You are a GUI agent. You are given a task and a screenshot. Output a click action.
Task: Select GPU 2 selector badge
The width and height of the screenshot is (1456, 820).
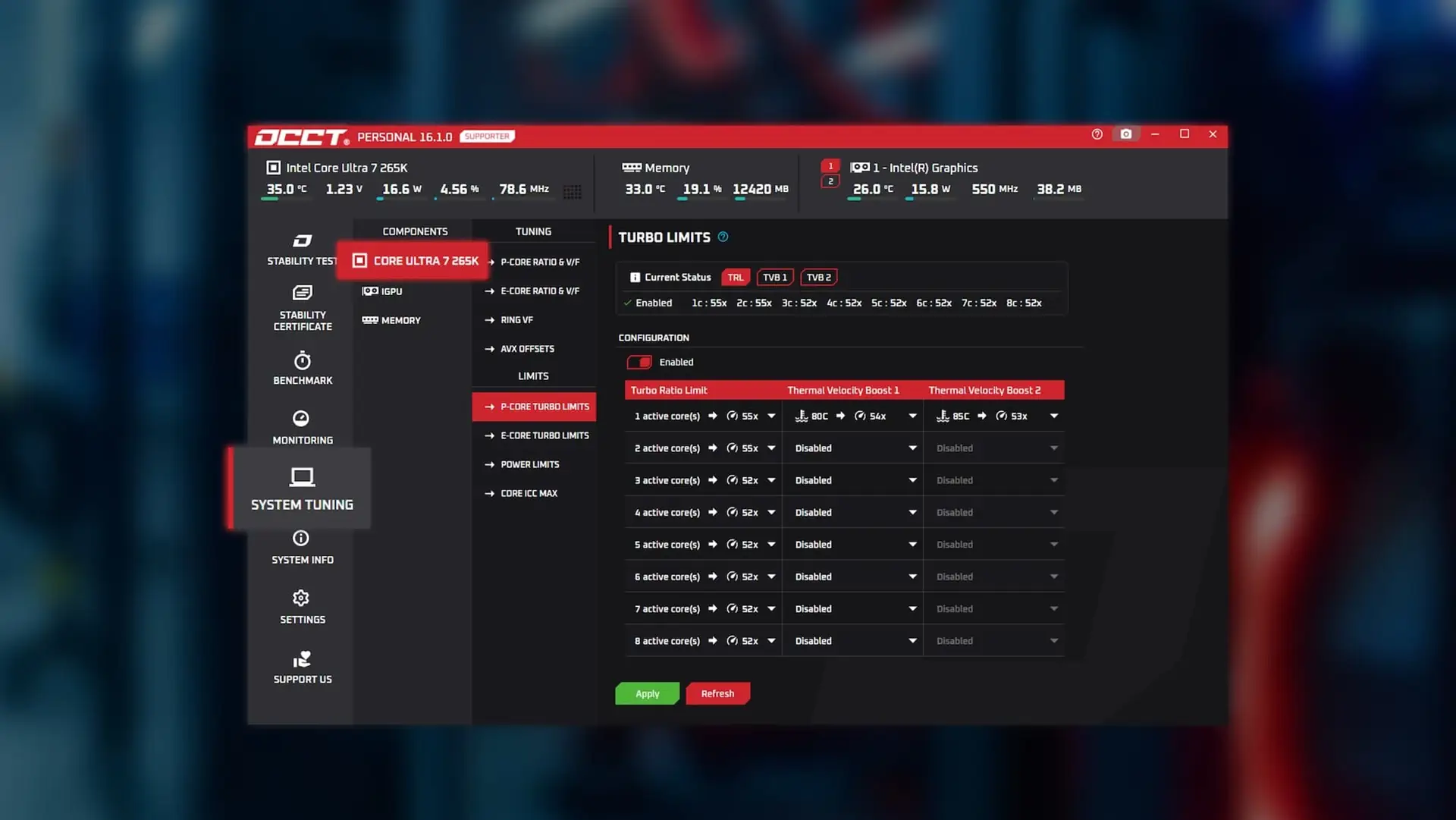[830, 181]
